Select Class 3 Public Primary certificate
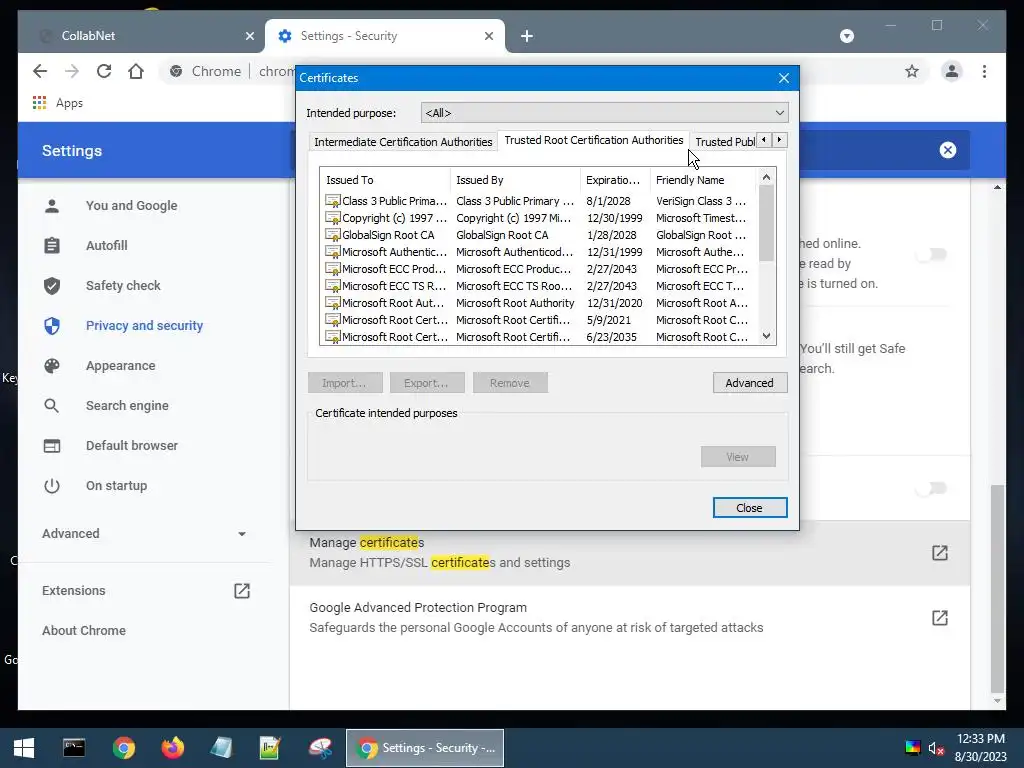Image resolution: width=1024 pixels, height=768 pixels. pyautogui.click(x=538, y=201)
